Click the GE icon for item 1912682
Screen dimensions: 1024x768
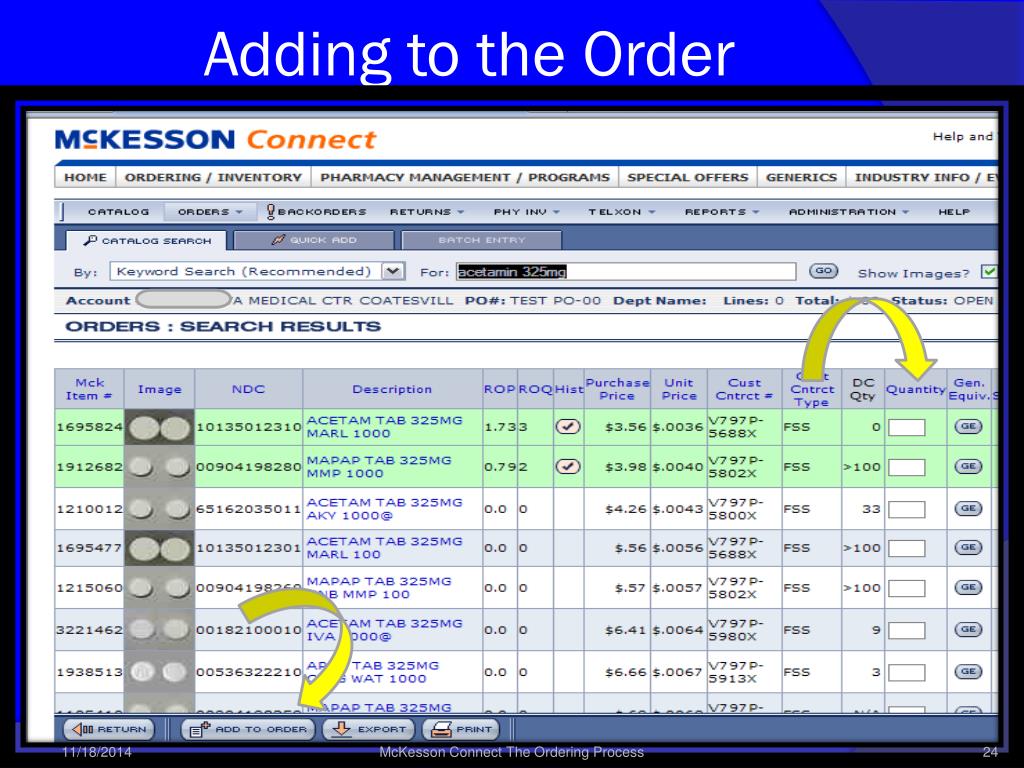coord(968,466)
